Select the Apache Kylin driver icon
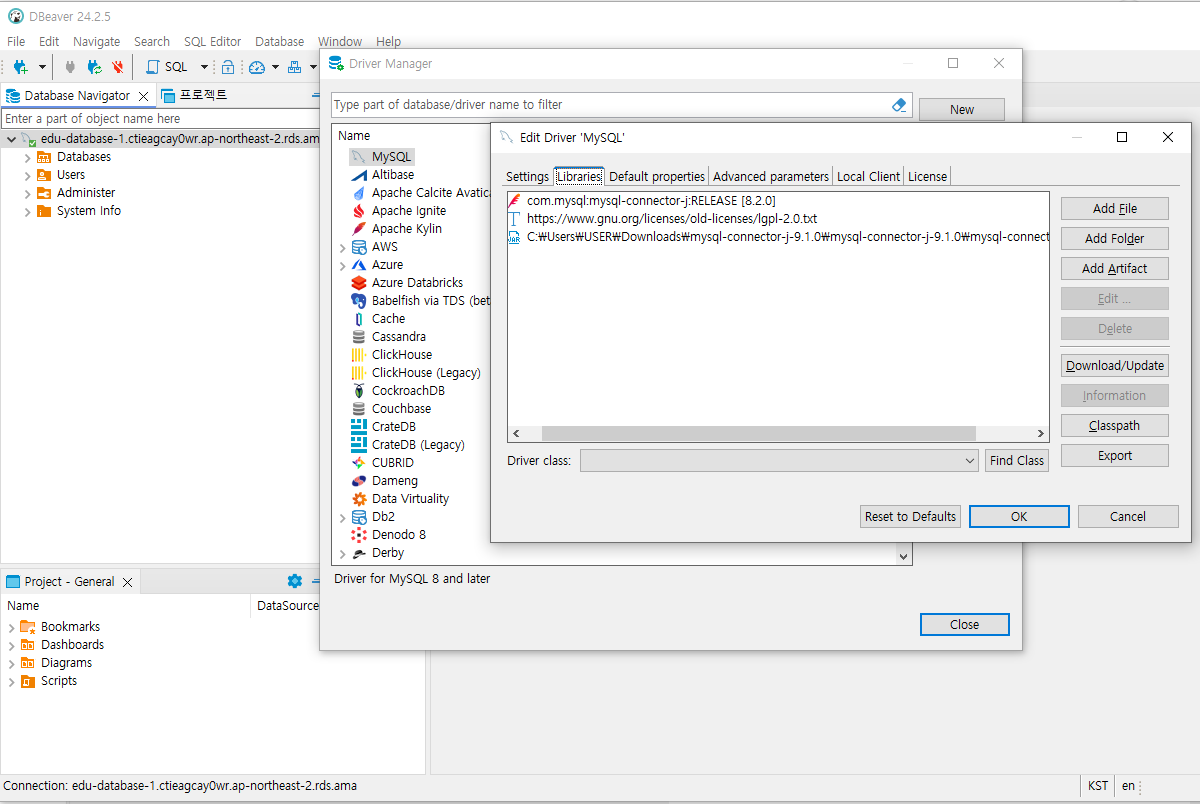This screenshot has width=1200, height=804. pyautogui.click(x=359, y=229)
